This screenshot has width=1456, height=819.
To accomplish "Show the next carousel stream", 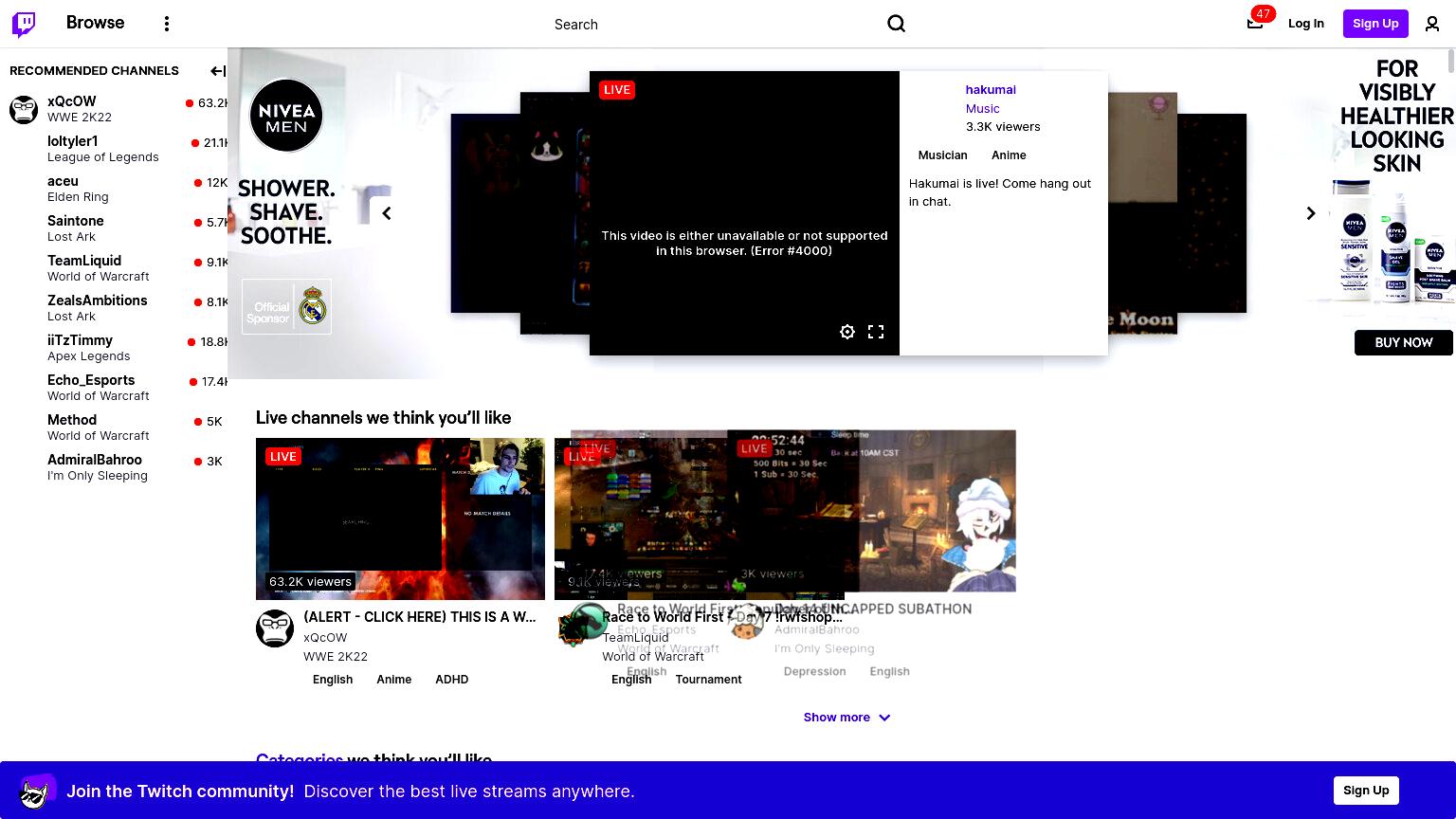I will tap(1311, 213).
